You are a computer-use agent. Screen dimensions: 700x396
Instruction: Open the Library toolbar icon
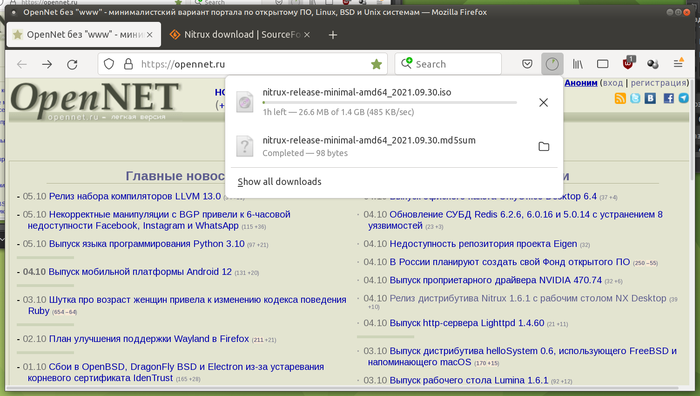[x=578, y=64]
